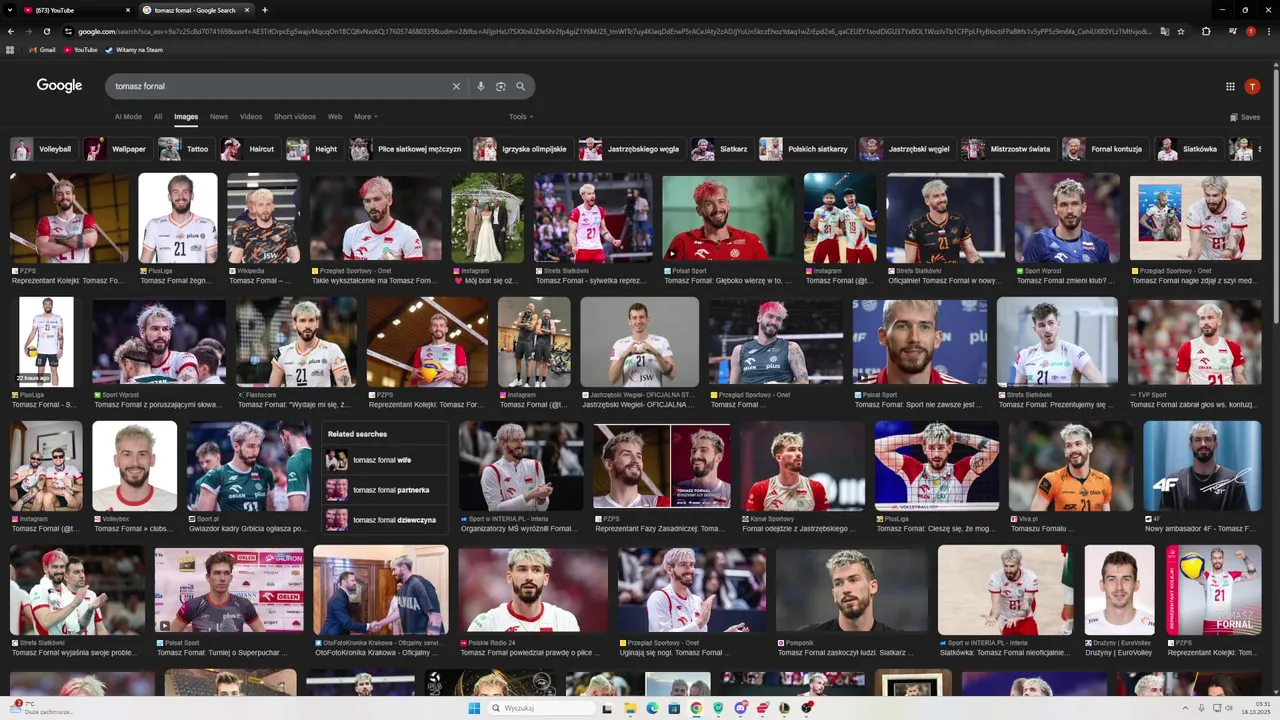Filter images by Volleyball chip

tap(43, 149)
